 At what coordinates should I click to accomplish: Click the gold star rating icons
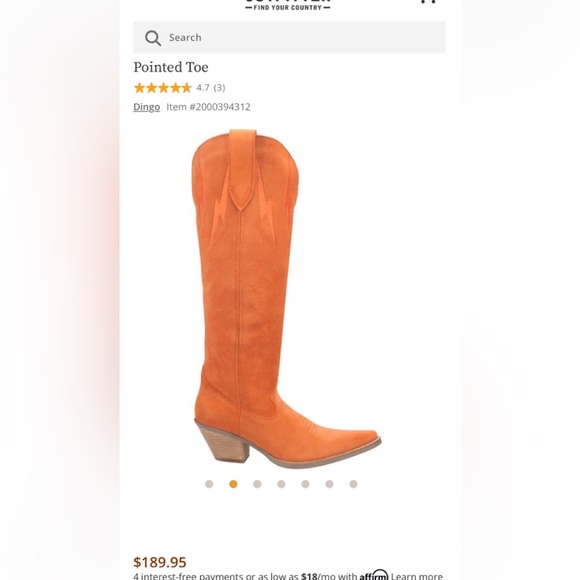[x=163, y=88]
